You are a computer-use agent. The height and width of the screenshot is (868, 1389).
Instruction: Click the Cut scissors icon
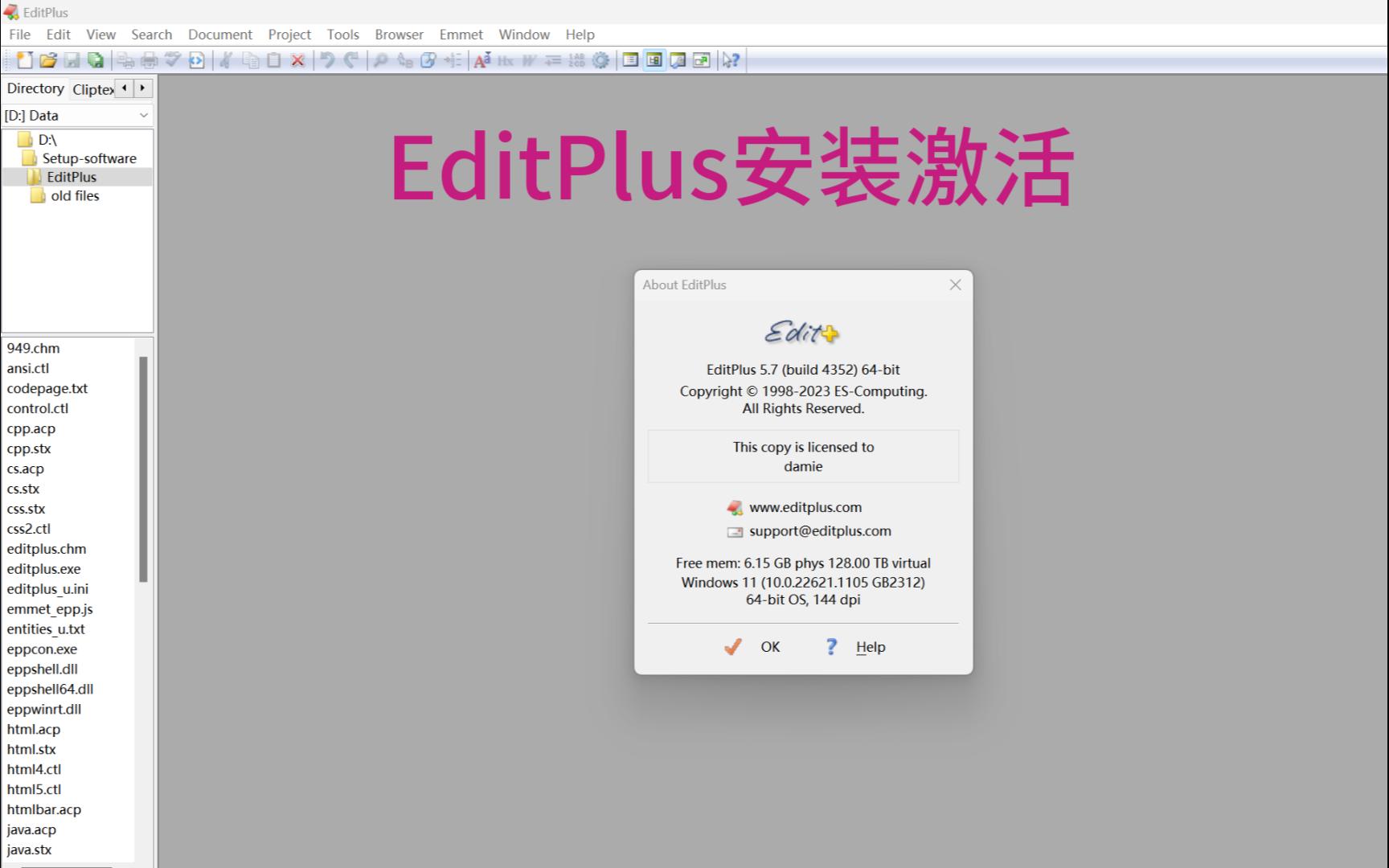pos(227,60)
